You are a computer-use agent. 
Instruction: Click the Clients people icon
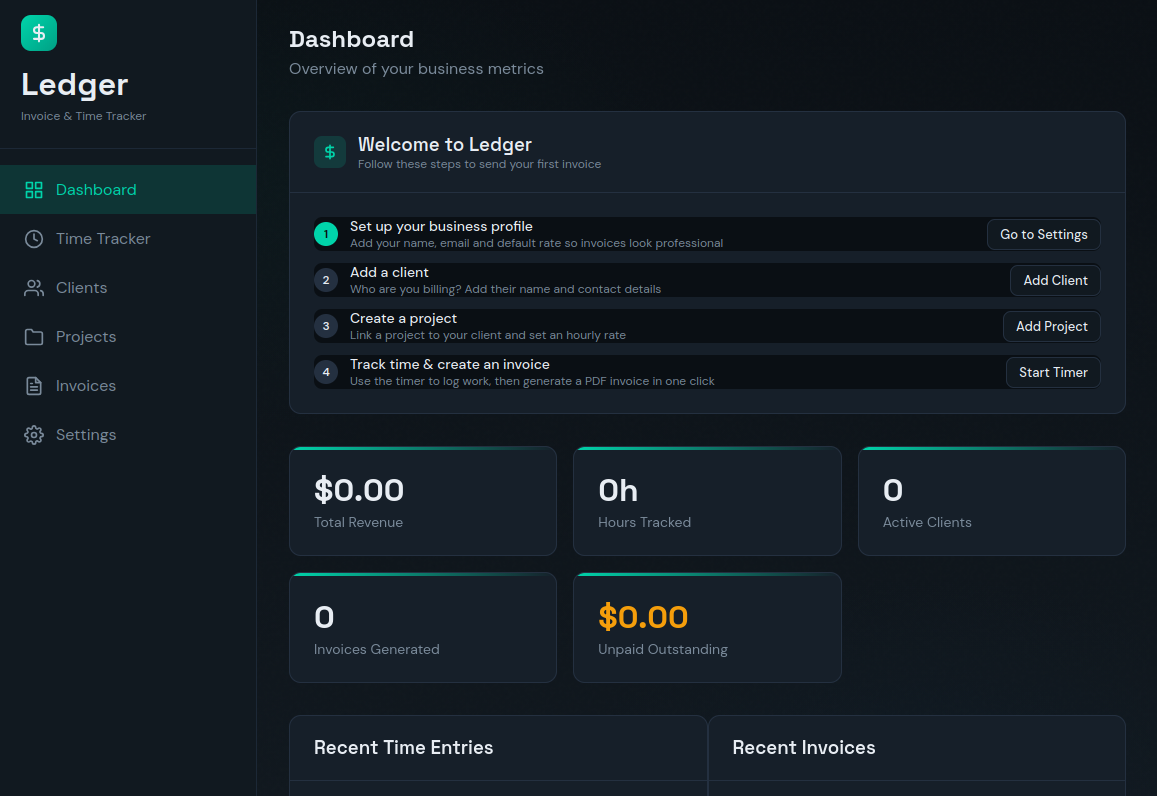pyautogui.click(x=34, y=288)
